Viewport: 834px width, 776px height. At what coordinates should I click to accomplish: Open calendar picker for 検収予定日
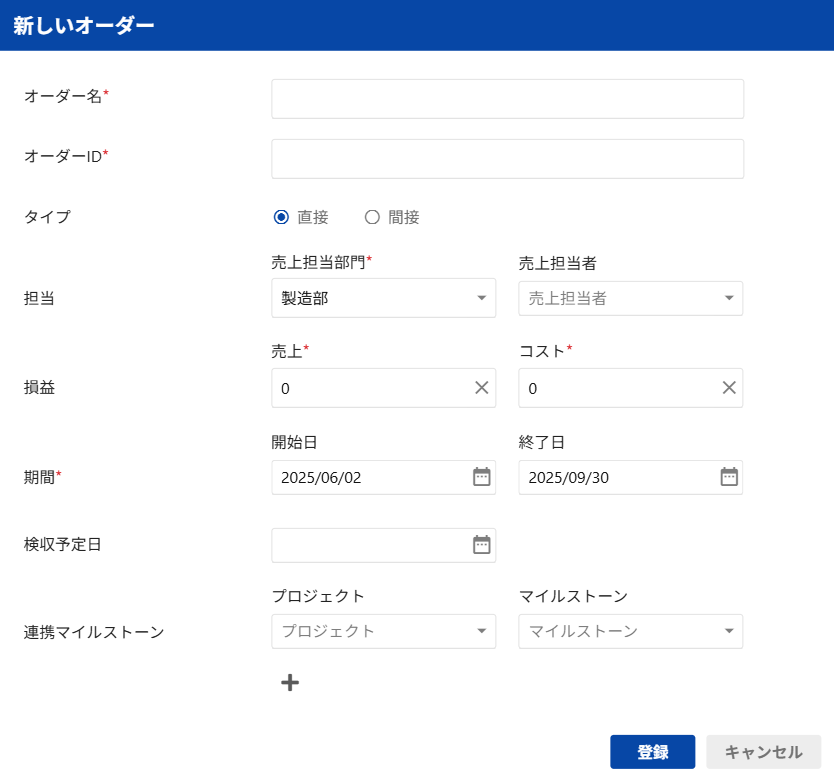[x=481, y=545]
